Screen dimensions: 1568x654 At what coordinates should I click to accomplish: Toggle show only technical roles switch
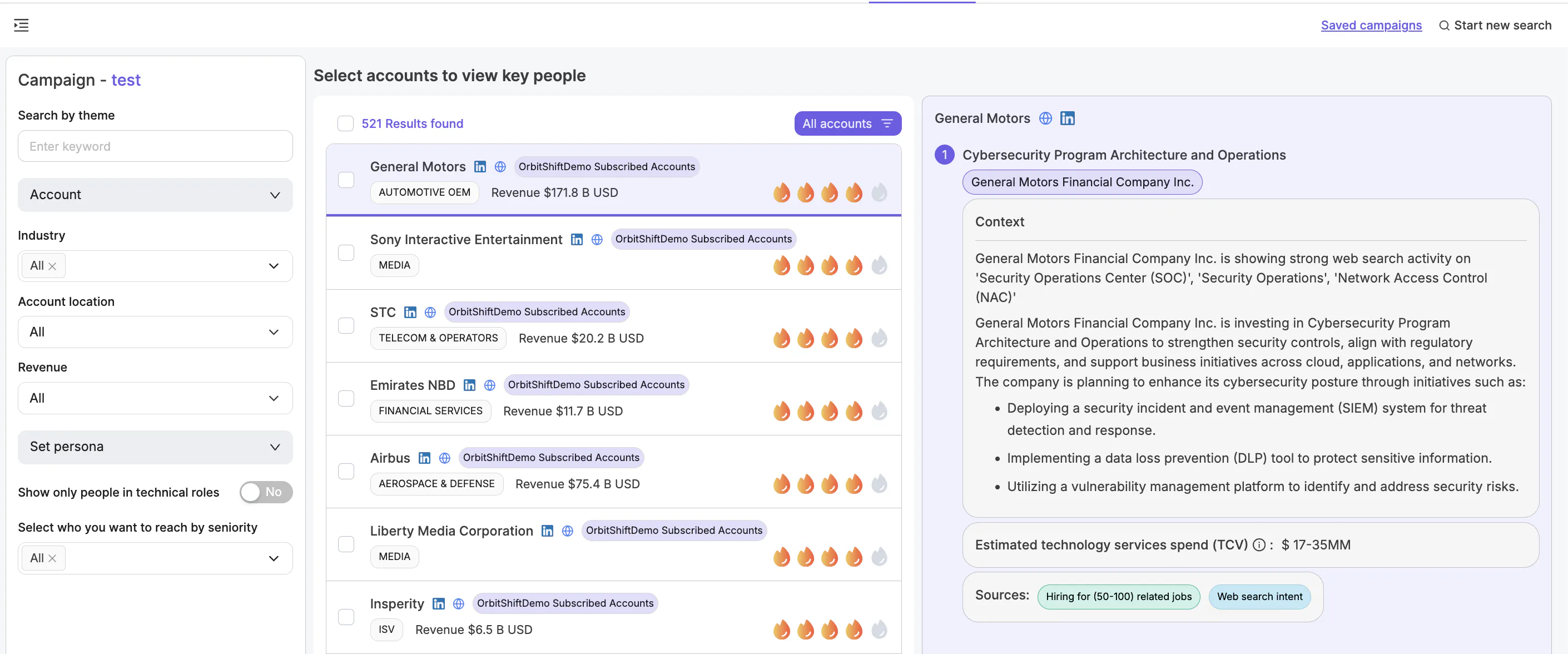[265, 492]
